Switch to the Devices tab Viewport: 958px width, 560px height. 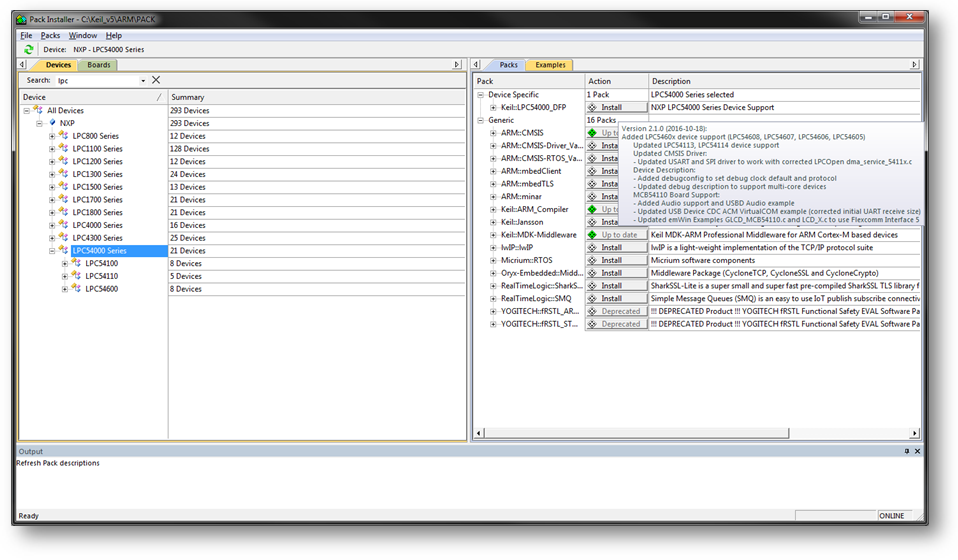point(58,65)
